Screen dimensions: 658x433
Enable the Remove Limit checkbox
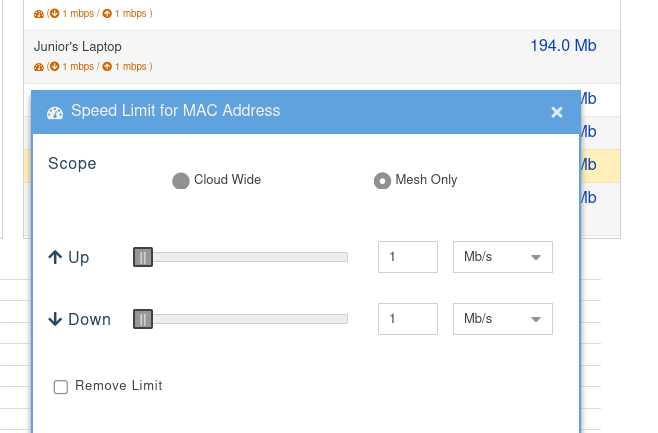[61, 387]
